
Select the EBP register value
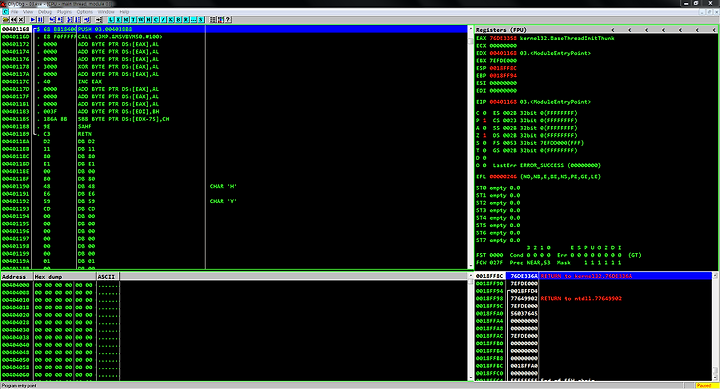click(503, 75)
